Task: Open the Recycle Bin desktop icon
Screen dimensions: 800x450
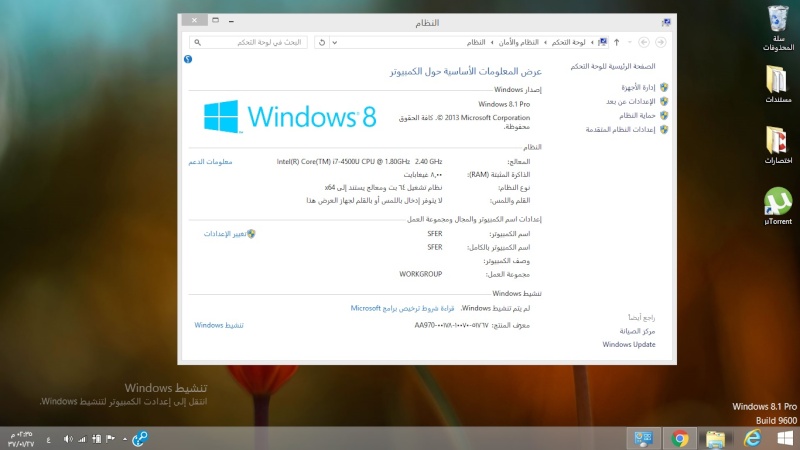Action: (x=778, y=28)
